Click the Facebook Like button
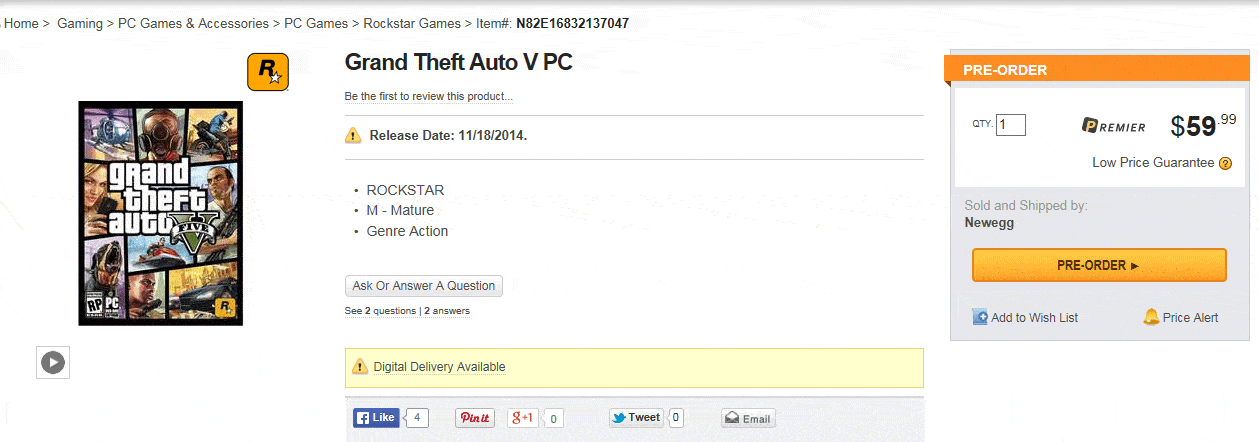 (376, 418)
